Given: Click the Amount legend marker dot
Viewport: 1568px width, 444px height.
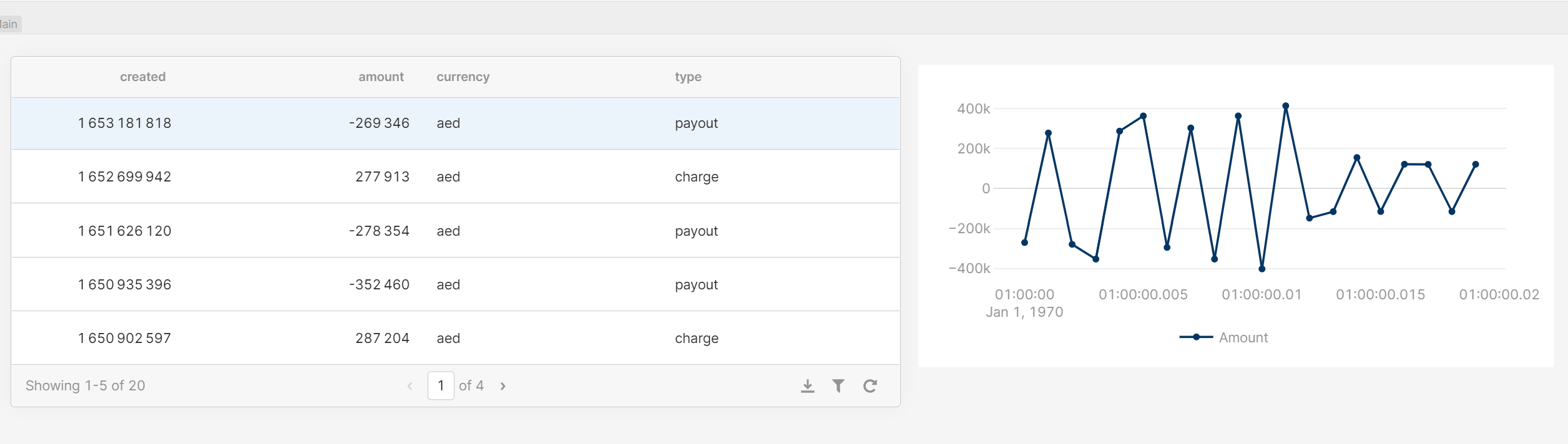Looking at the screenshot, I should [1195, 337].
